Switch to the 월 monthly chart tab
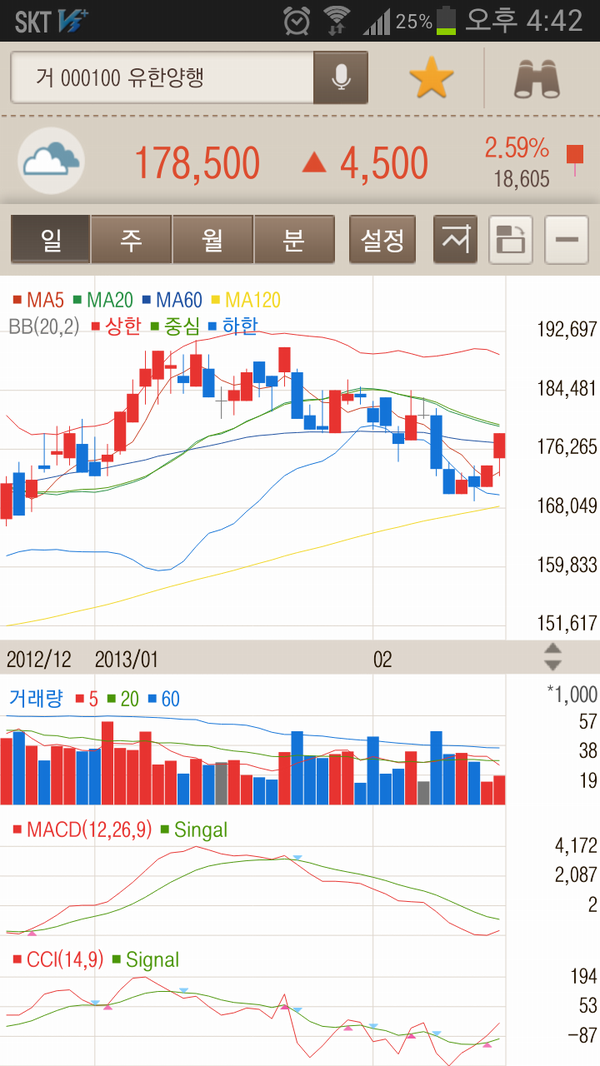 (x=213, y=239)
